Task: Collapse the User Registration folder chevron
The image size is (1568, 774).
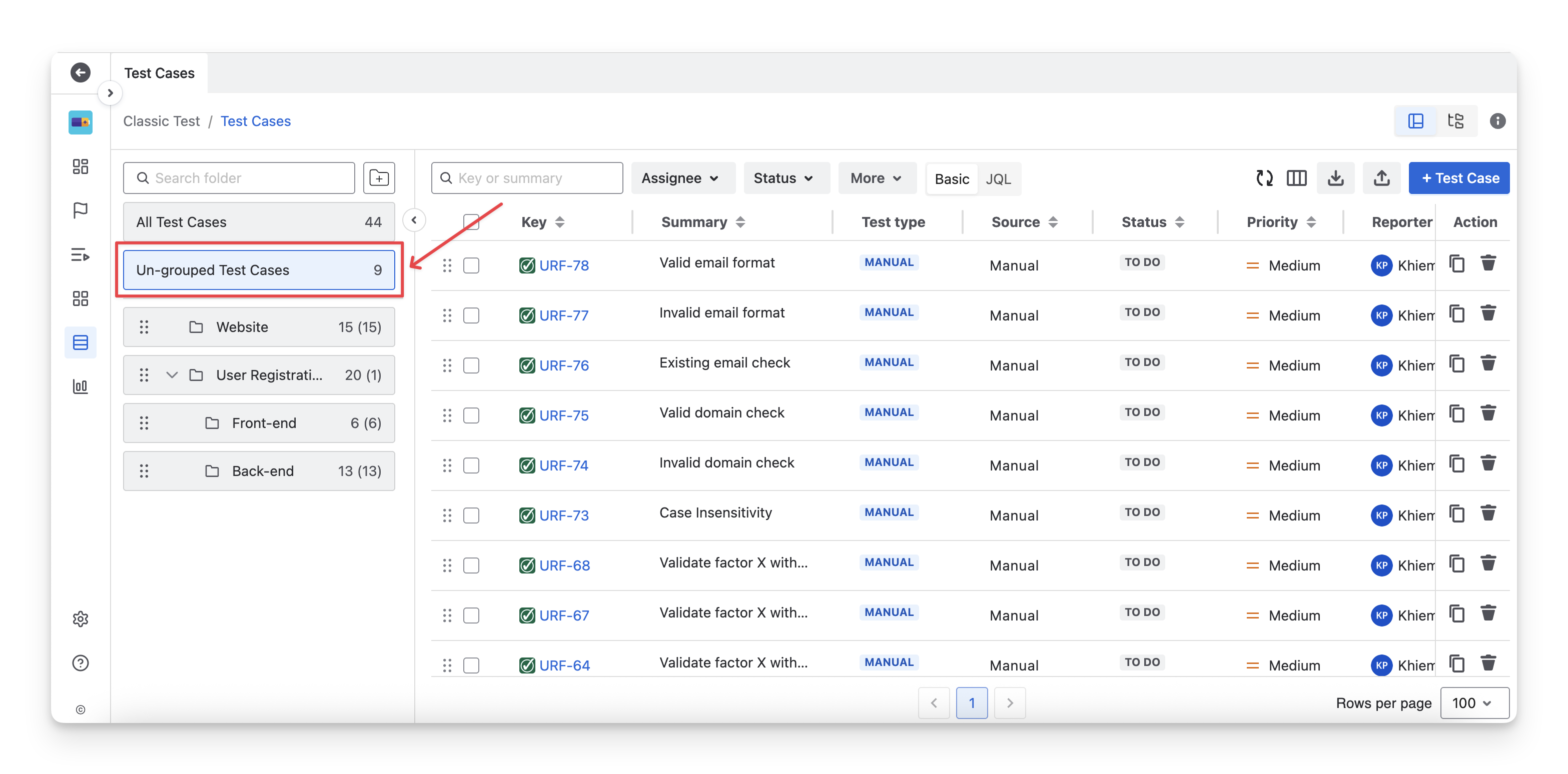Action: click(x=172, y=375)
